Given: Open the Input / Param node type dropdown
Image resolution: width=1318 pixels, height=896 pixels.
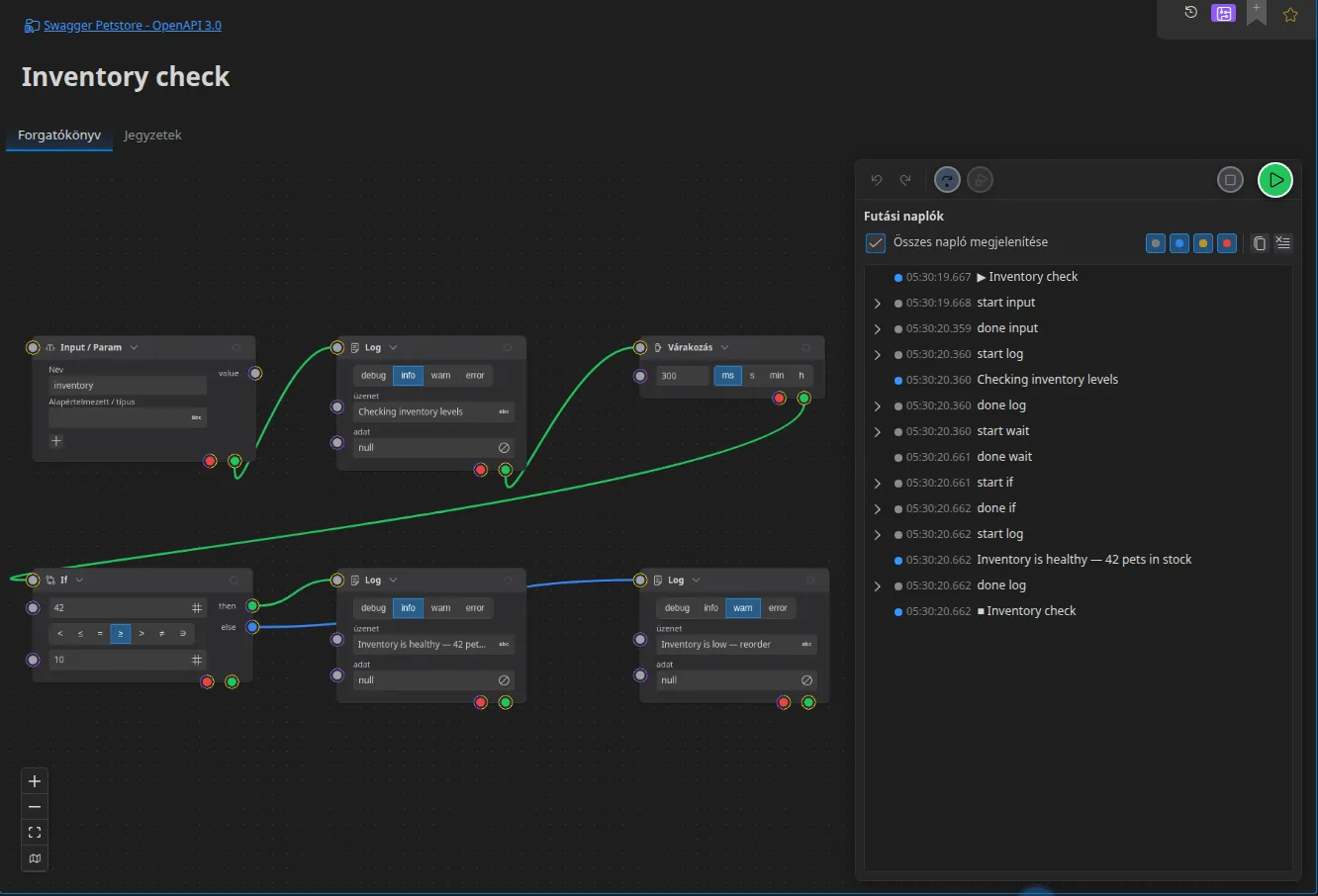Looking at the screenshot, I should pos(134,348).
